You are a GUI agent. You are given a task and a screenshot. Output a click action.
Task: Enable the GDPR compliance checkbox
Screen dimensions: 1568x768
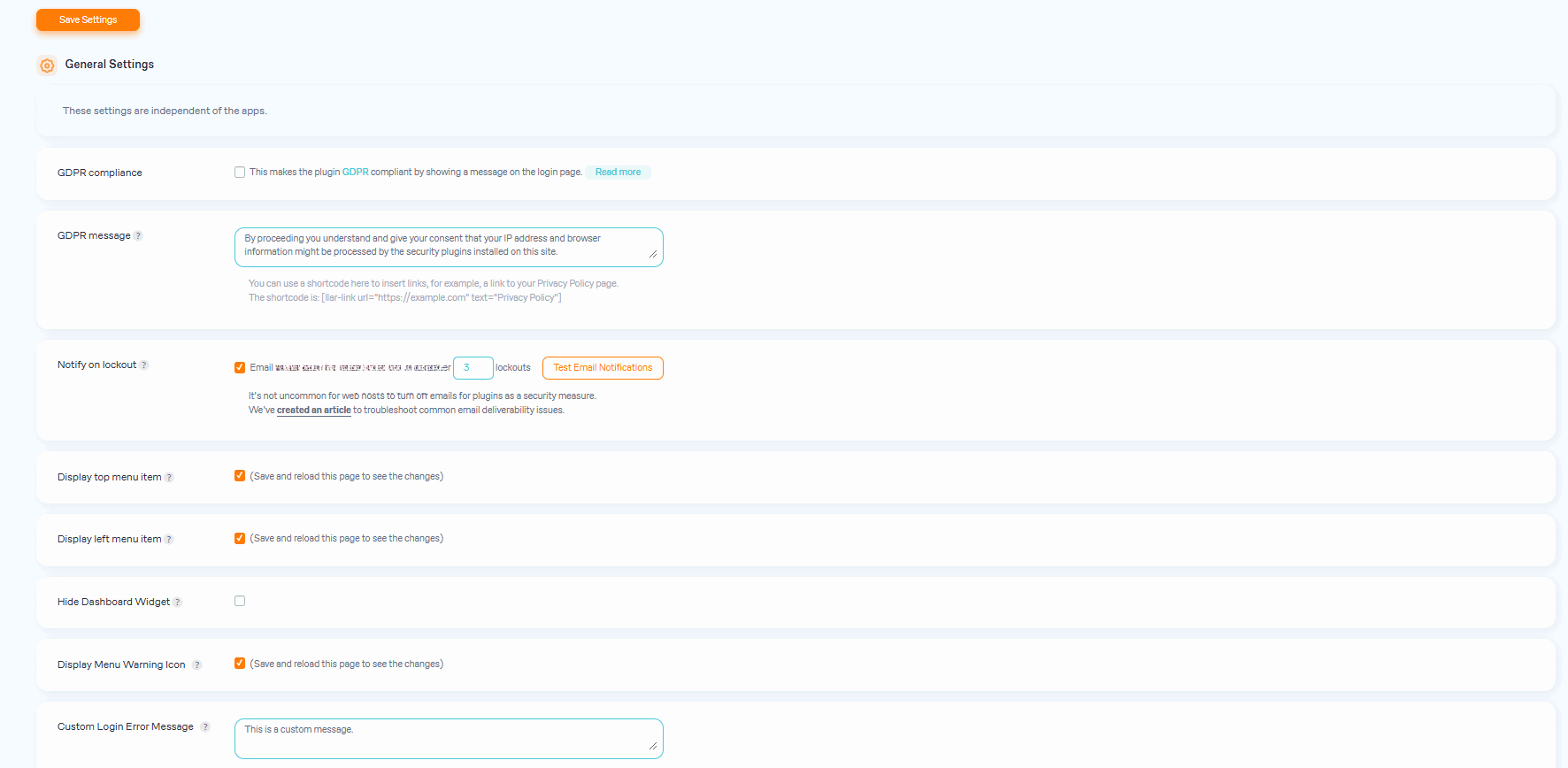click(x=240, y=173)
